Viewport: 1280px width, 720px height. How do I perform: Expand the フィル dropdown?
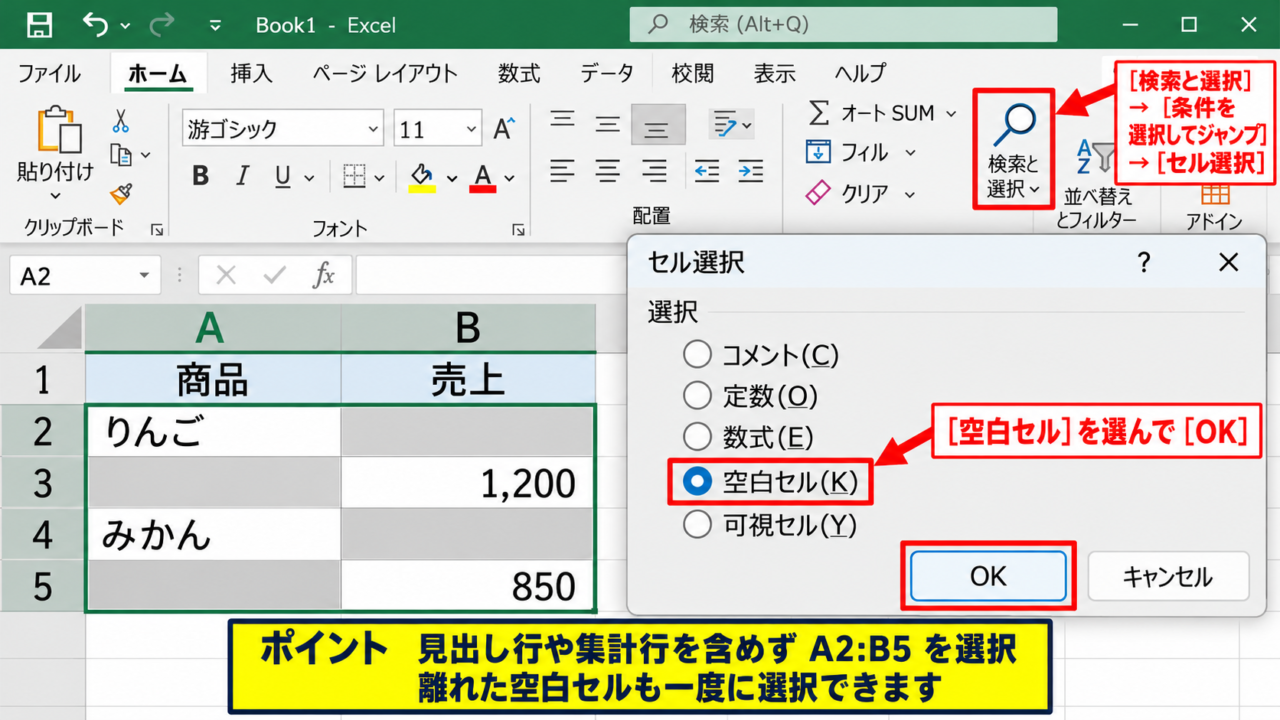coord(910,153)
